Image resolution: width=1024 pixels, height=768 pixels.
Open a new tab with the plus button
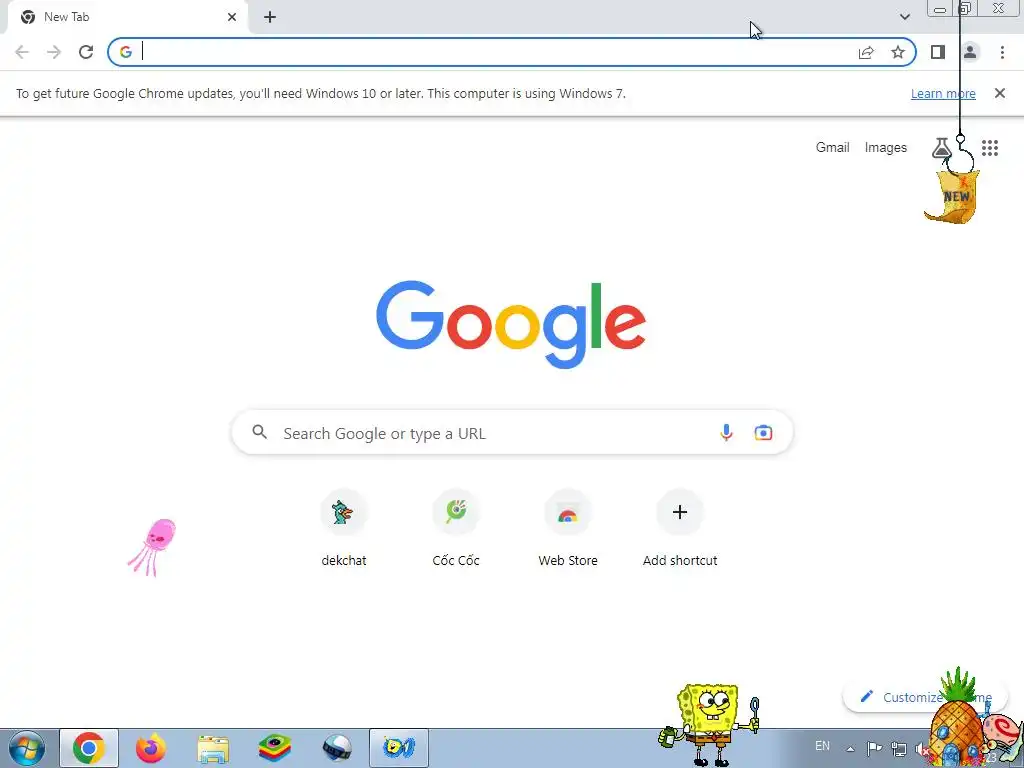click(x=270, y=18)
